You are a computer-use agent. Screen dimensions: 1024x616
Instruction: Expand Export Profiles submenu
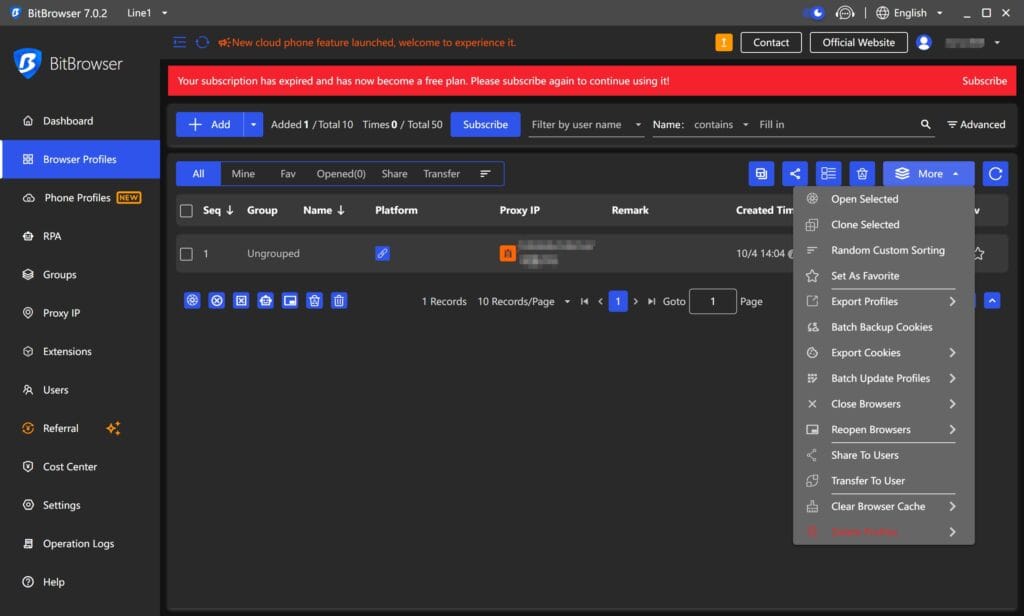tap(884, 301)
